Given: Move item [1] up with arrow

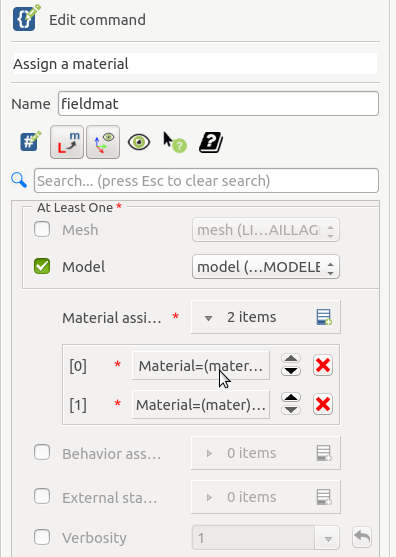Looking at the screenshot, I should pos(291,398).
